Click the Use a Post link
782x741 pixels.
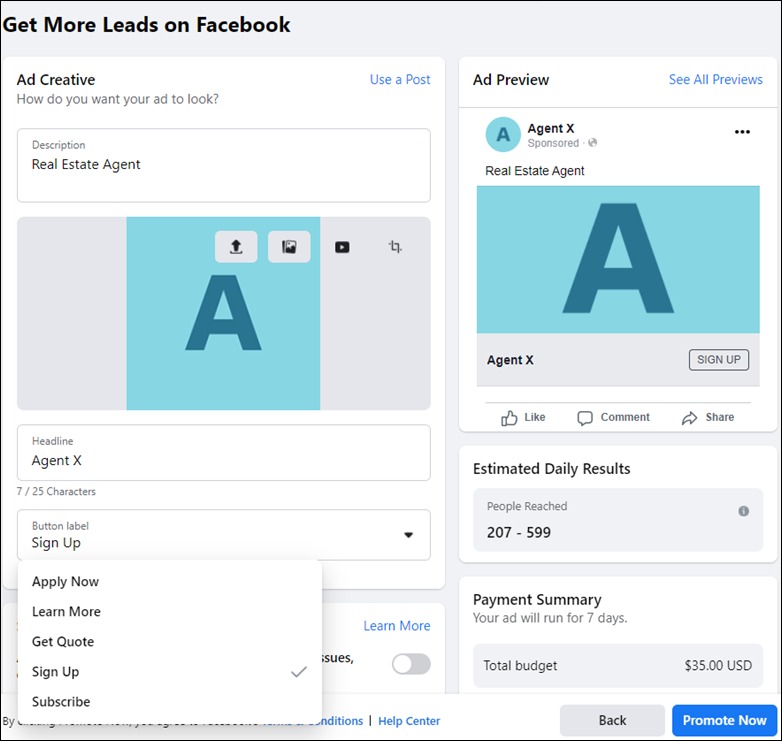coord(400,80)
